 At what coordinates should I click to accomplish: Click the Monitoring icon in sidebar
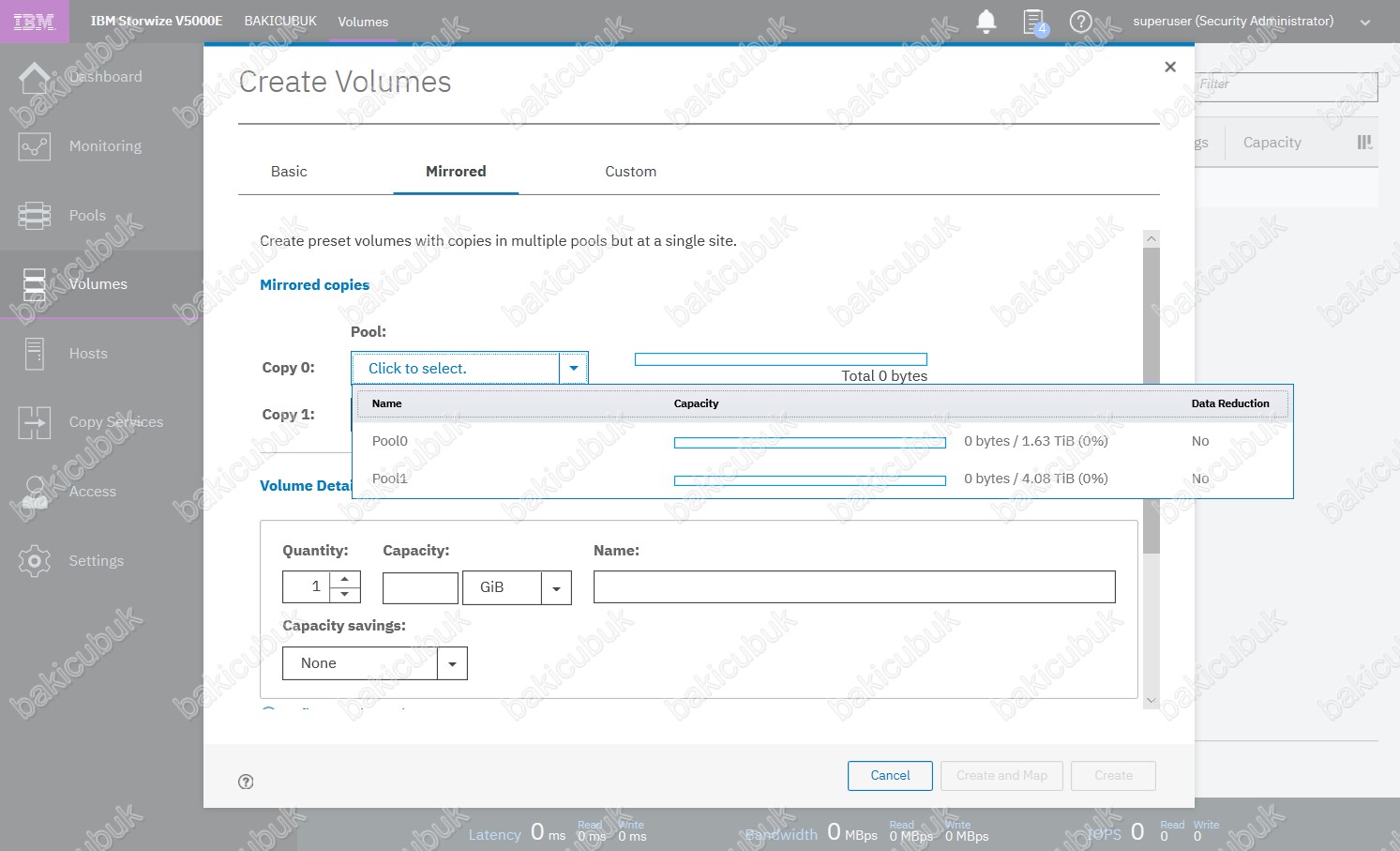pyautogui.click(x=35, y=146)
